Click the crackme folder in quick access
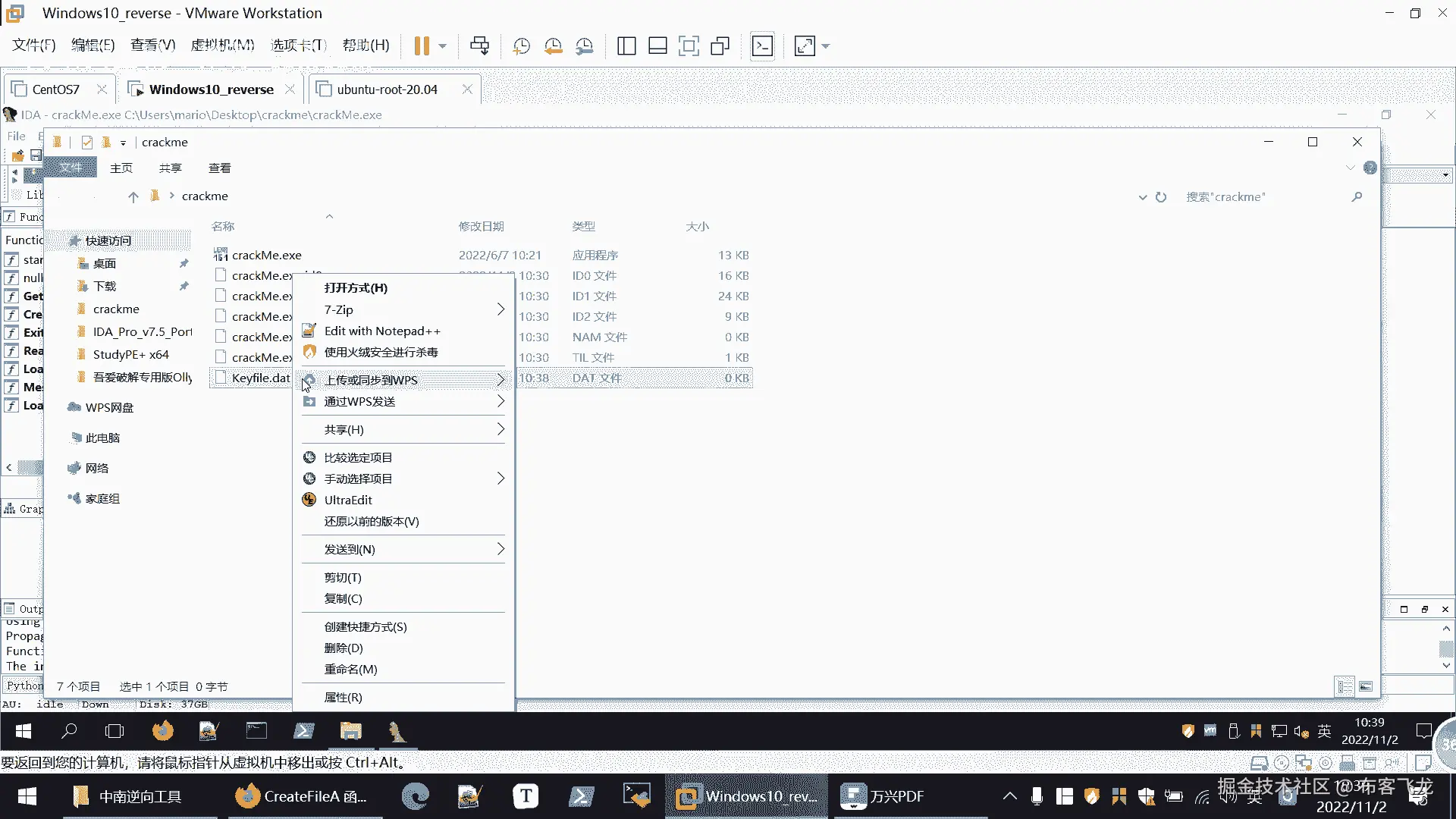Screen dimensions: 1456x819 pos(116,309)
